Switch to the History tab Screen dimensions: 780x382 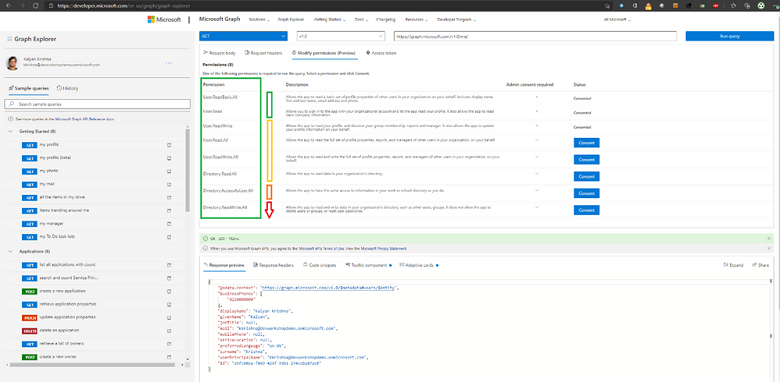[x=68, y=89]
